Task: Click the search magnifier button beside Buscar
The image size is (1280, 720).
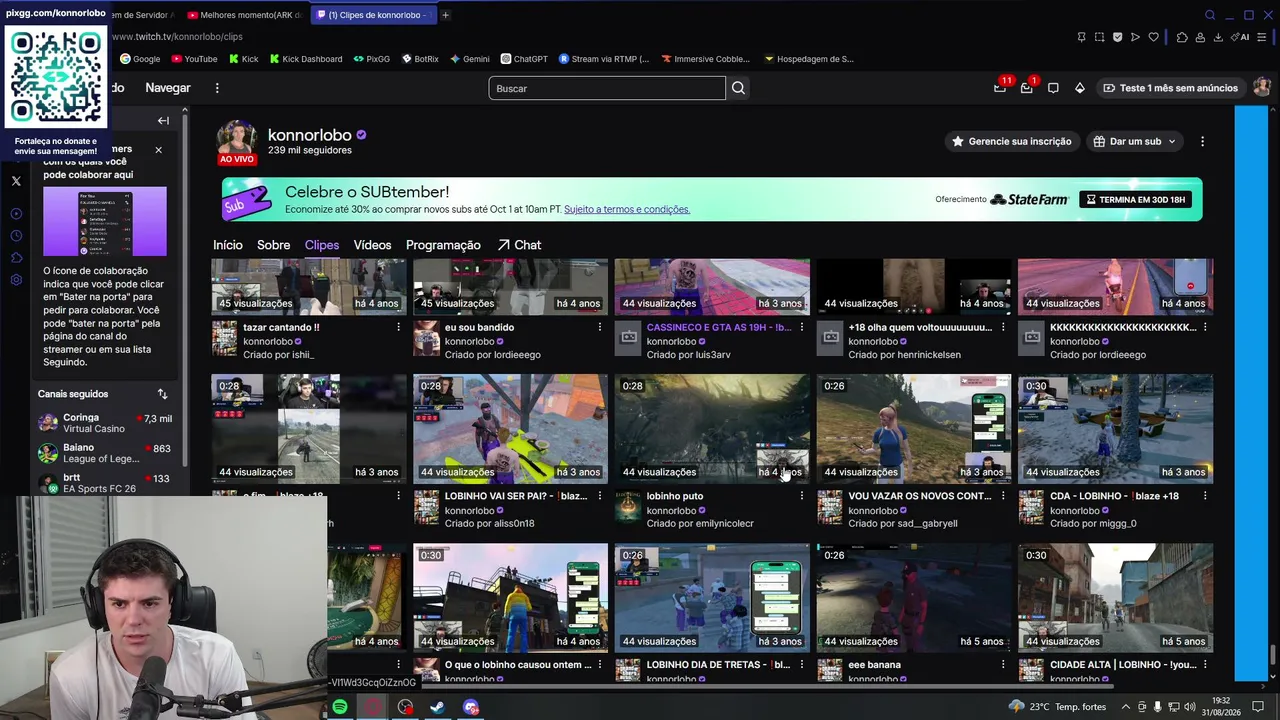Action: pos(738,88)
